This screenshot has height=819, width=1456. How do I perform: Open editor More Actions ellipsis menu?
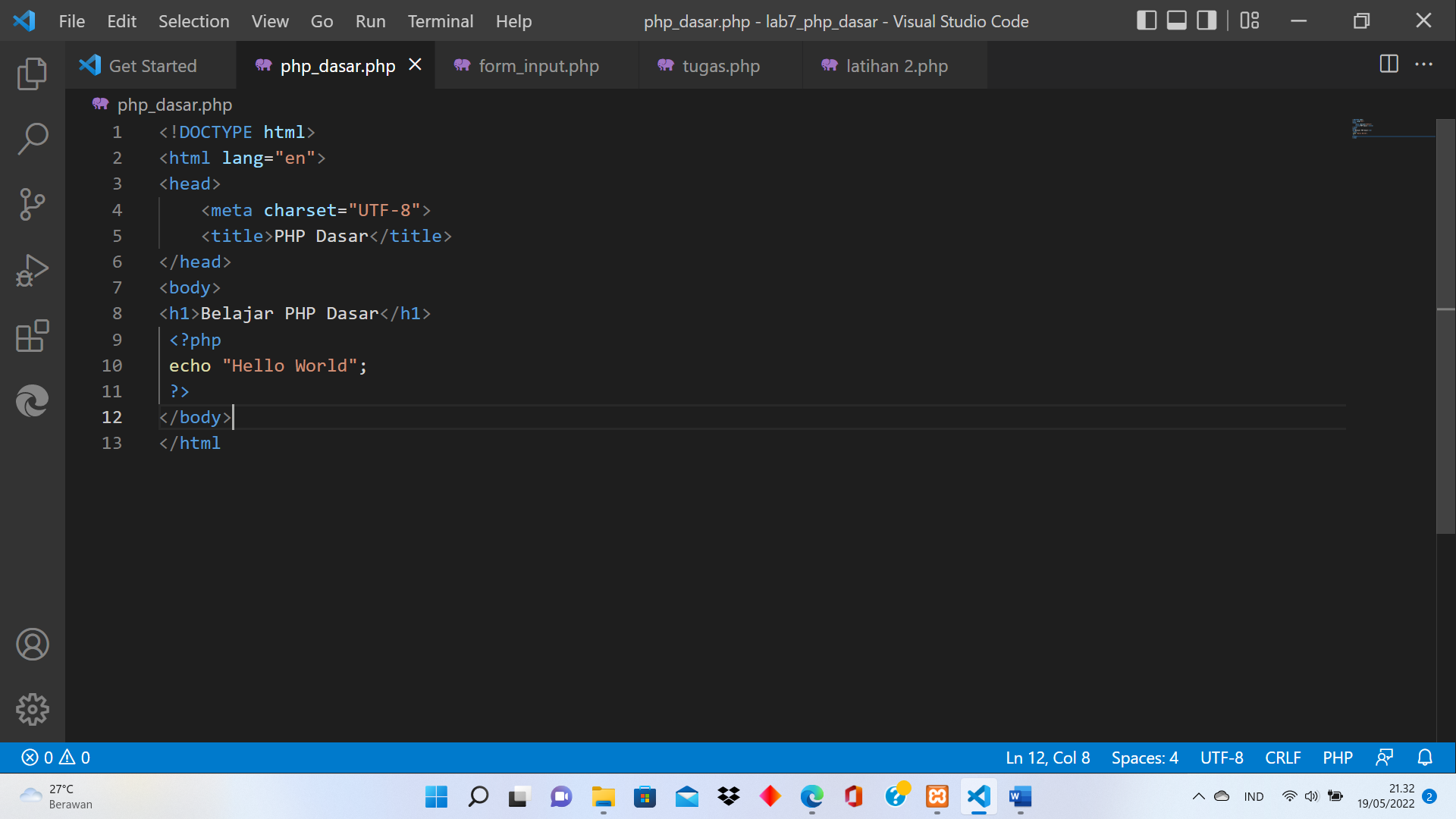coord(1423,64)
